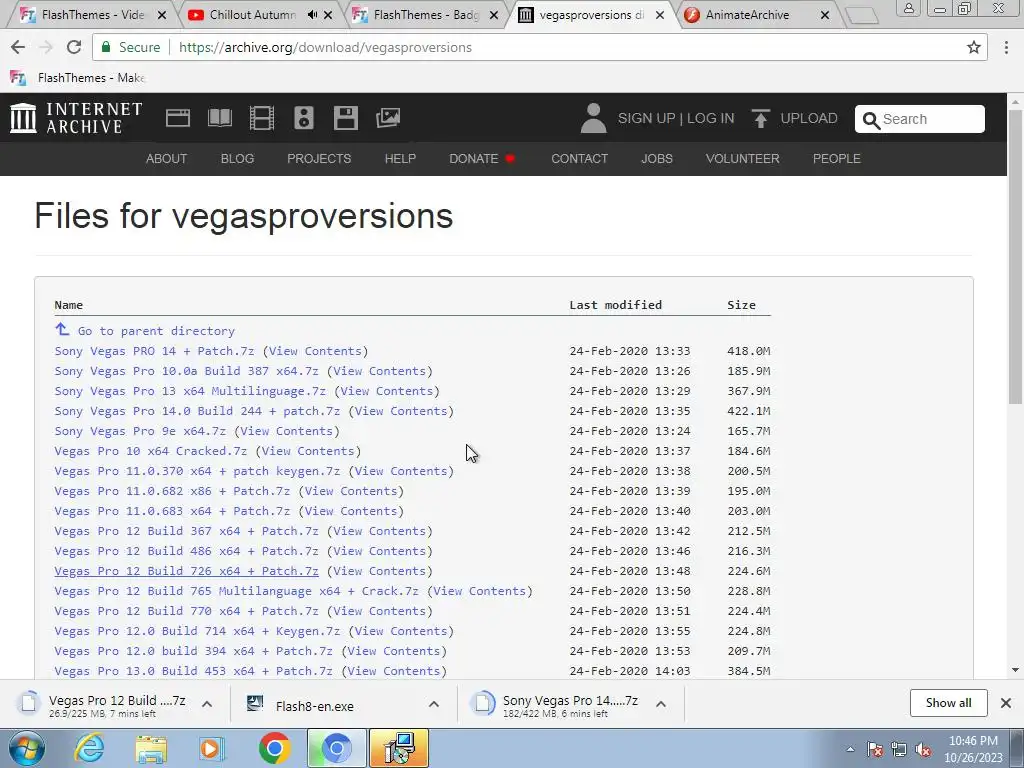Click the address bar URL
The height and width of the screenshot is (768, 1024).
[x=325, y=47]
